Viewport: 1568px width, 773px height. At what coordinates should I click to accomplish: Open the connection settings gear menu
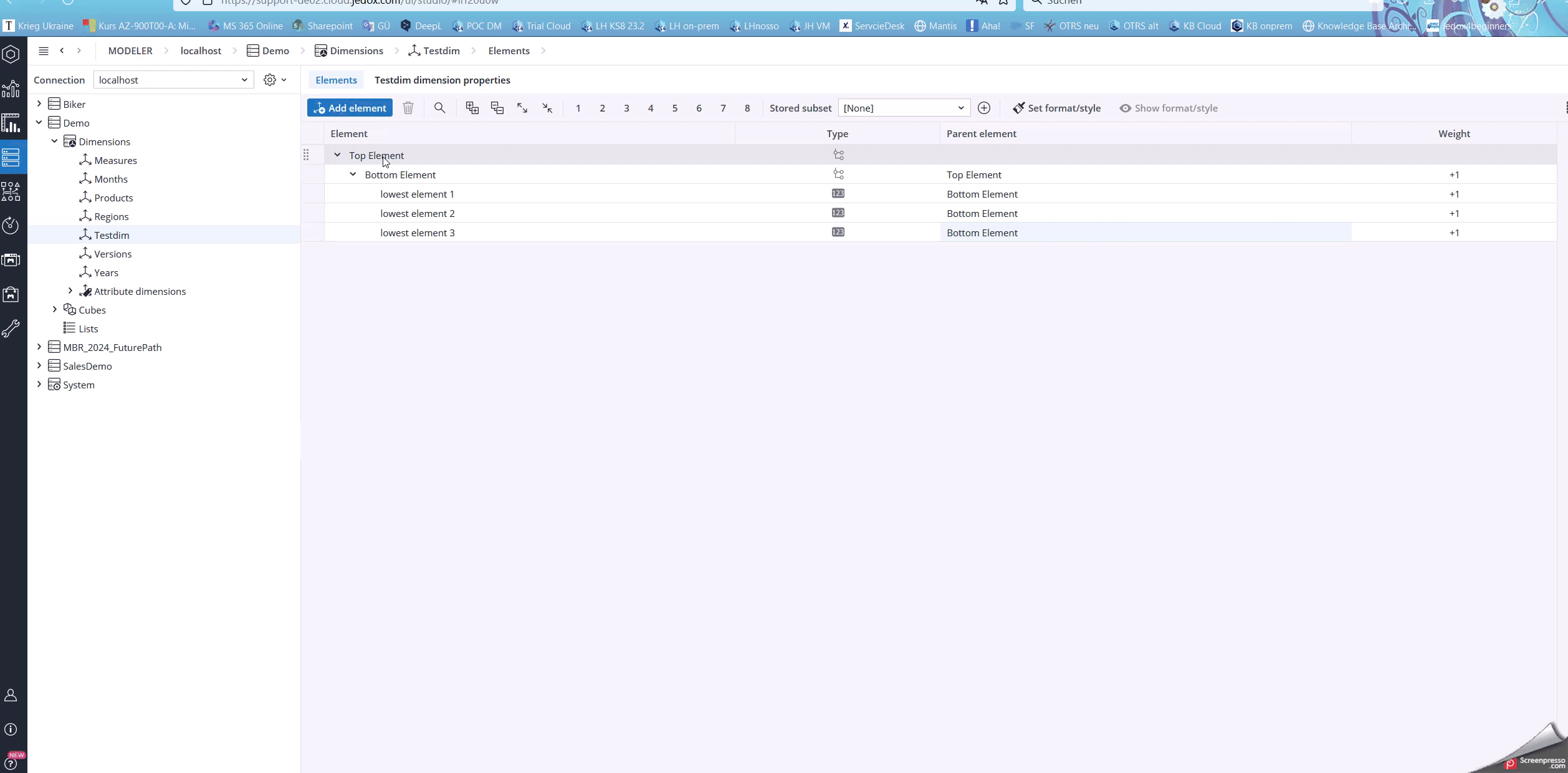[274, 80]
